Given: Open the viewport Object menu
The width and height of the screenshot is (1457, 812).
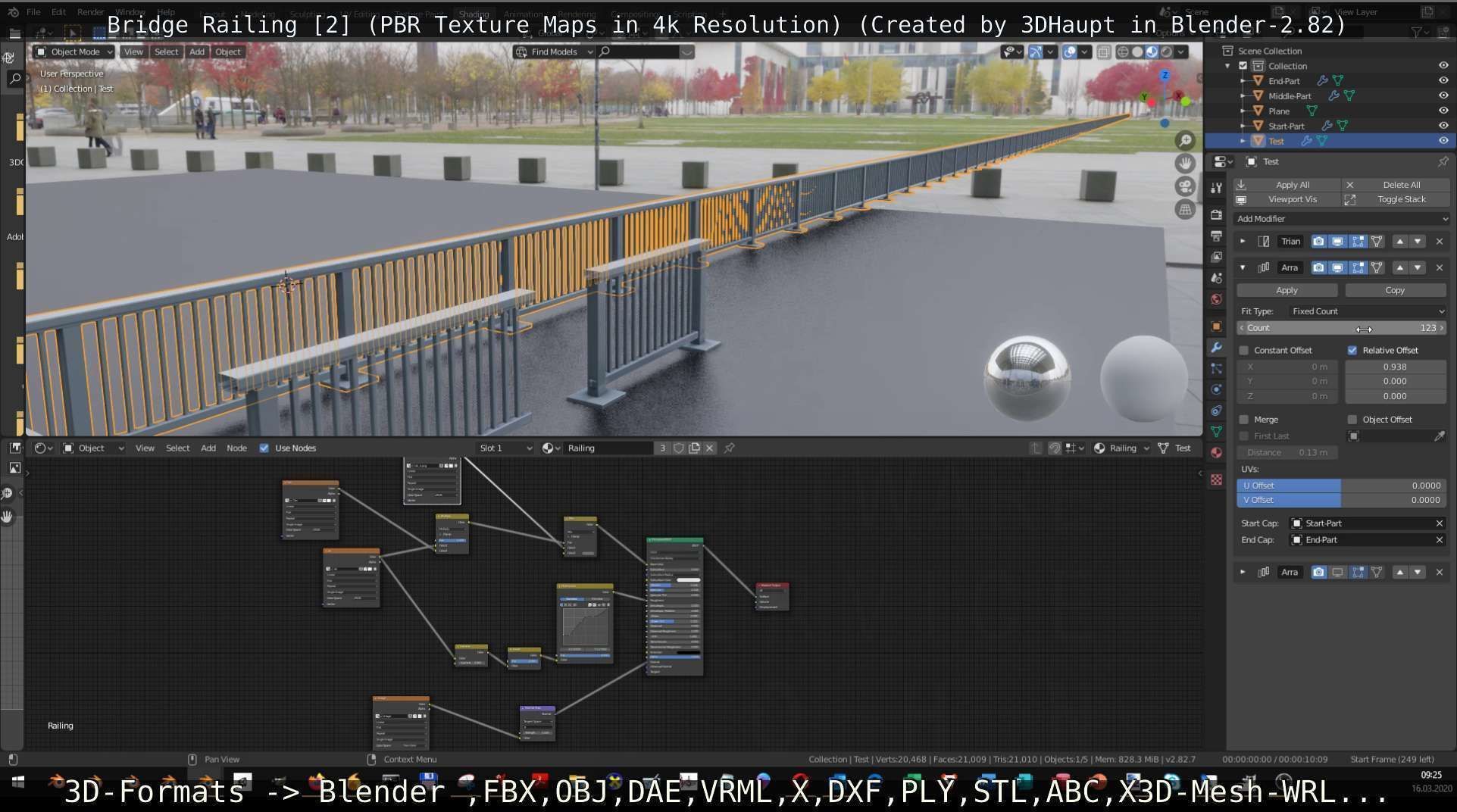Looking at the screenshot, I should tap(227, 52).
